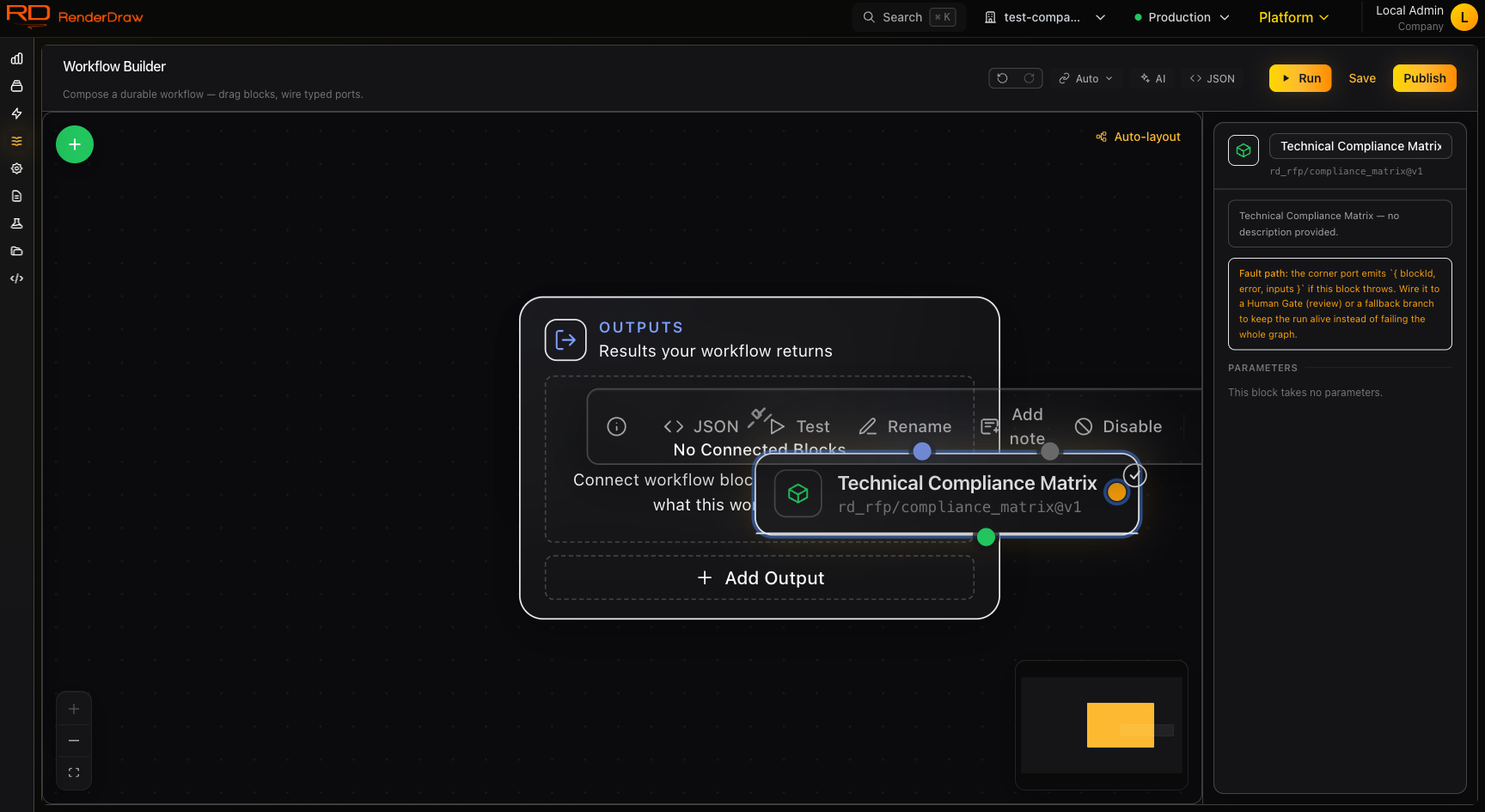Click Test in the block toolbar
The height and width of the screenshot is (812, 1485).
pyautogui.click(x=800, y=426)
